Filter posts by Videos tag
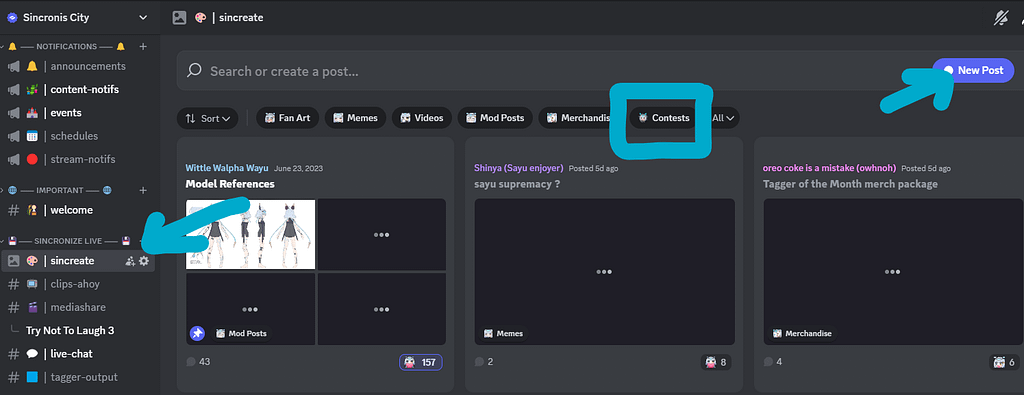This screenshot has height=395, width=1024. point(422,118)
